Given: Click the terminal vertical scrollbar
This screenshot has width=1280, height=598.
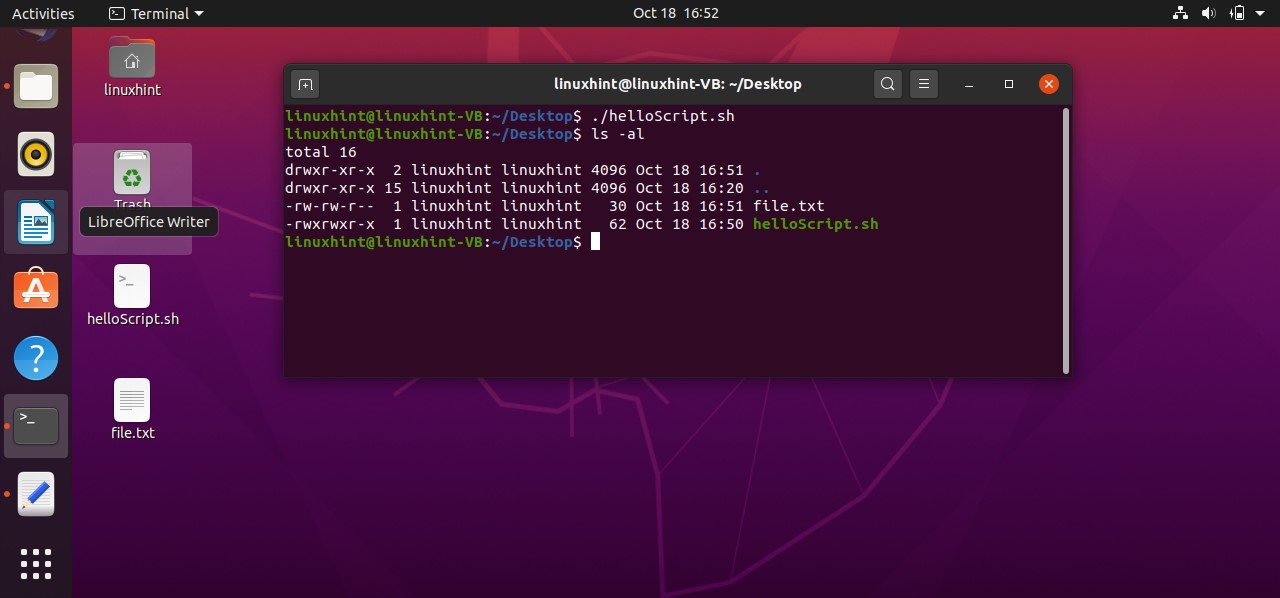Looking at the screenshot, I should tap(1066, 240).
